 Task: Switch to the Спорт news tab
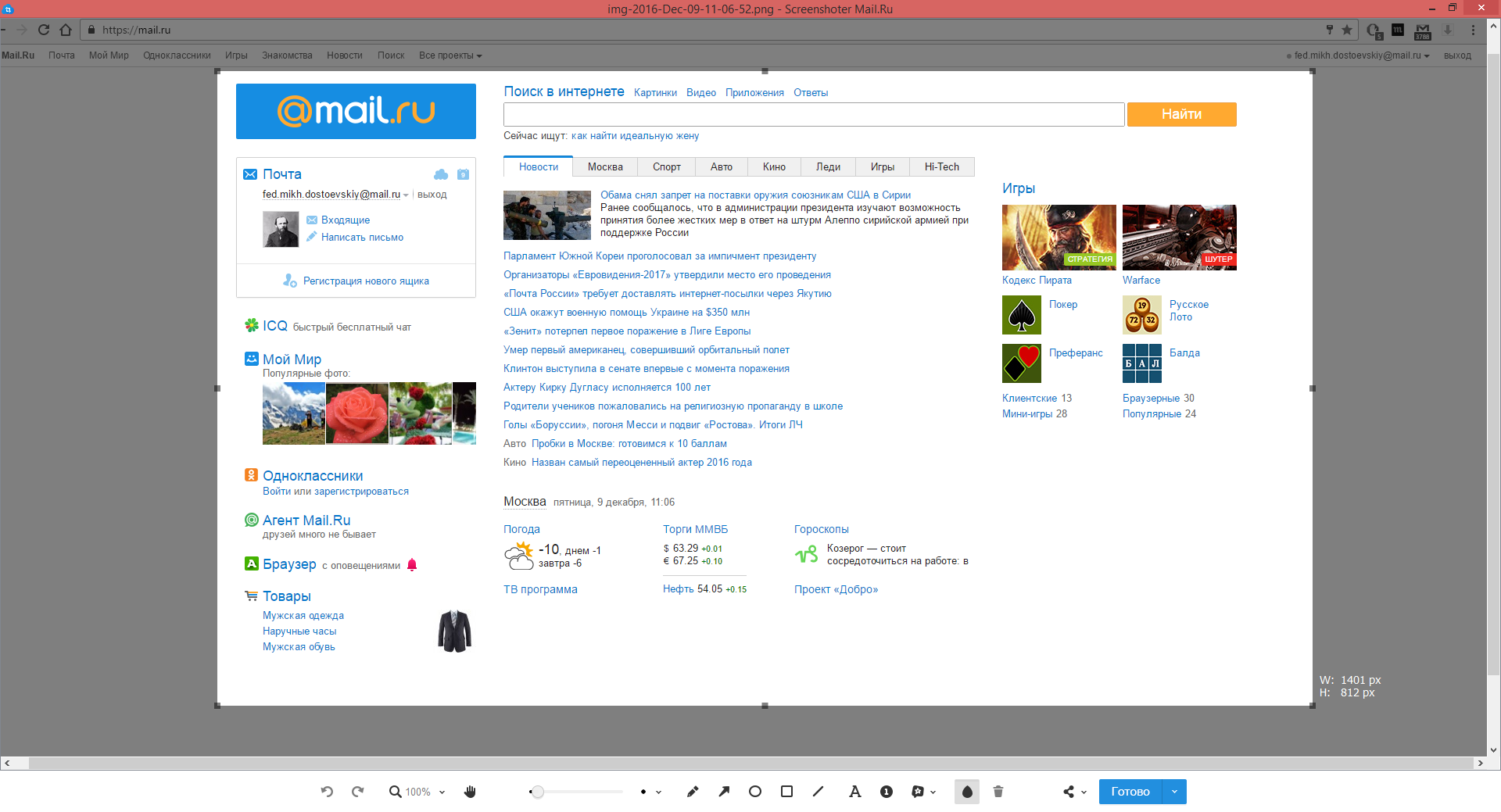point(667,167)
